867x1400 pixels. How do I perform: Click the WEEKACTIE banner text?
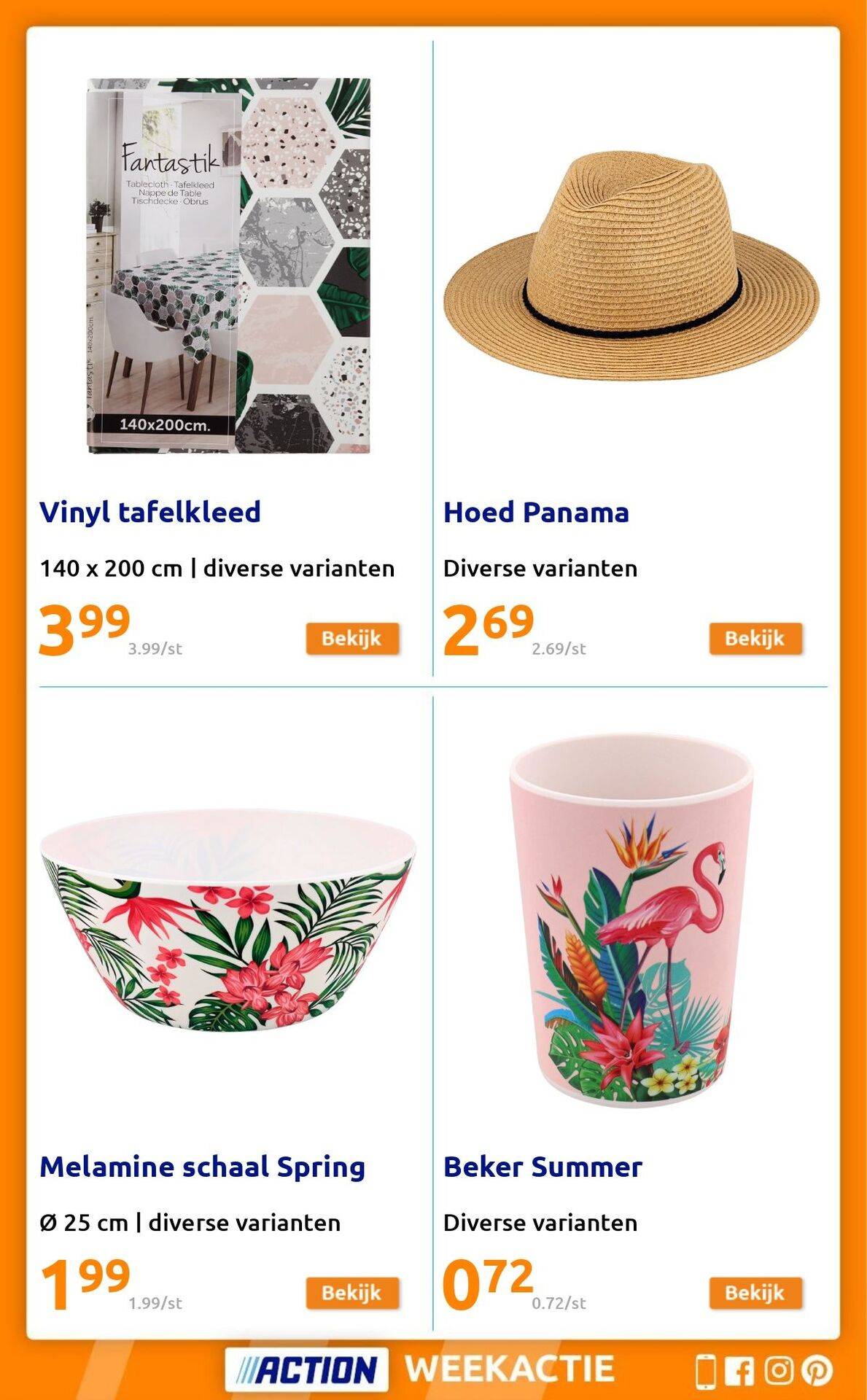510,1369
